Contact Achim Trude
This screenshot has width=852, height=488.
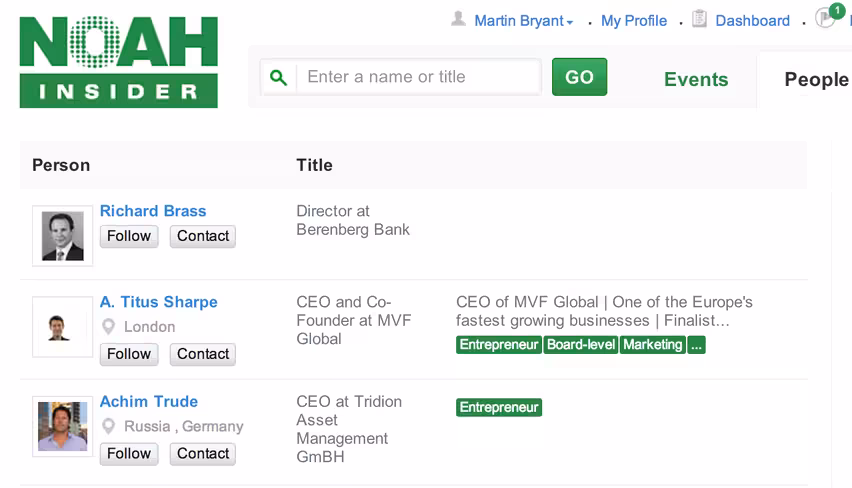[203, 454]
